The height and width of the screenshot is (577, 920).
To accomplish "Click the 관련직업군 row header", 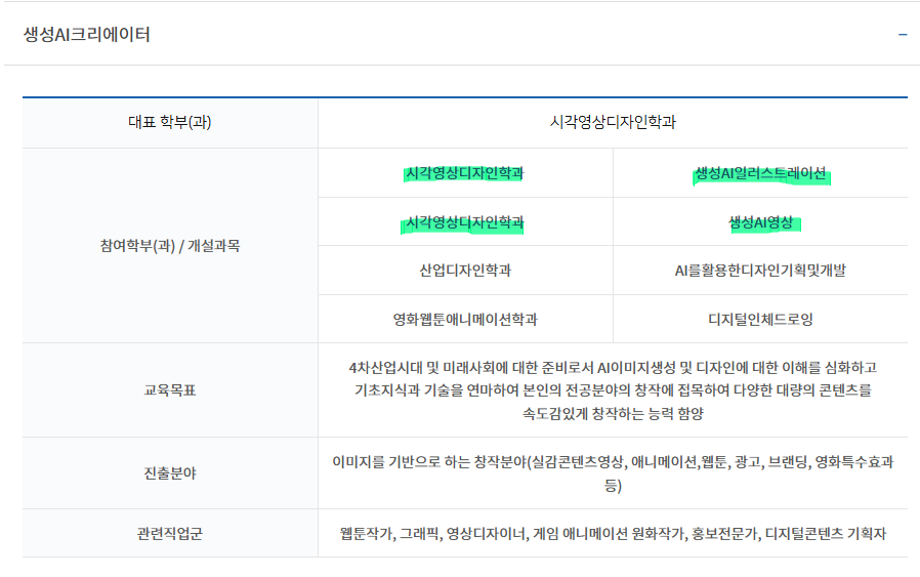I will tap(170, 534).
